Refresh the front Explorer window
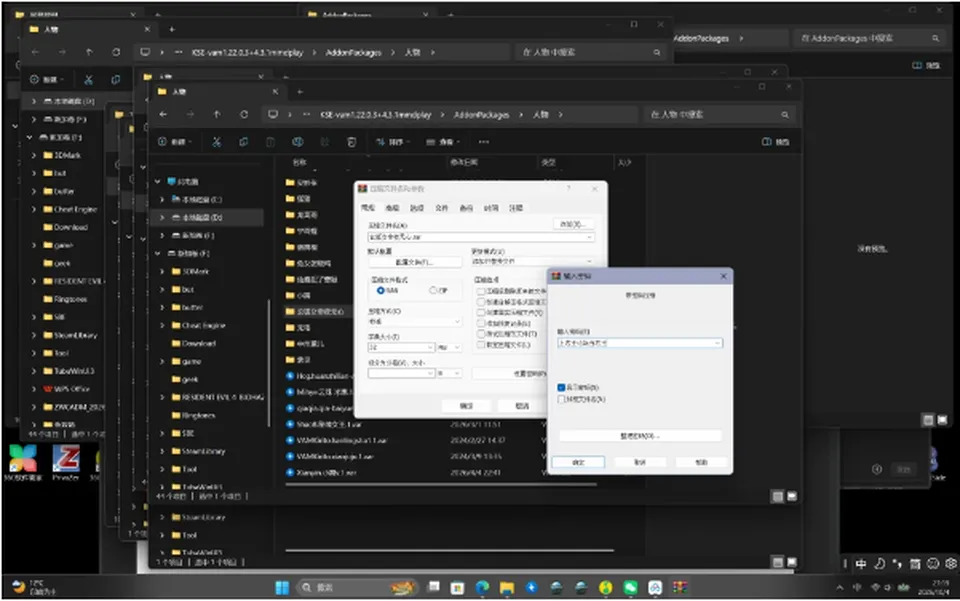 244,114
